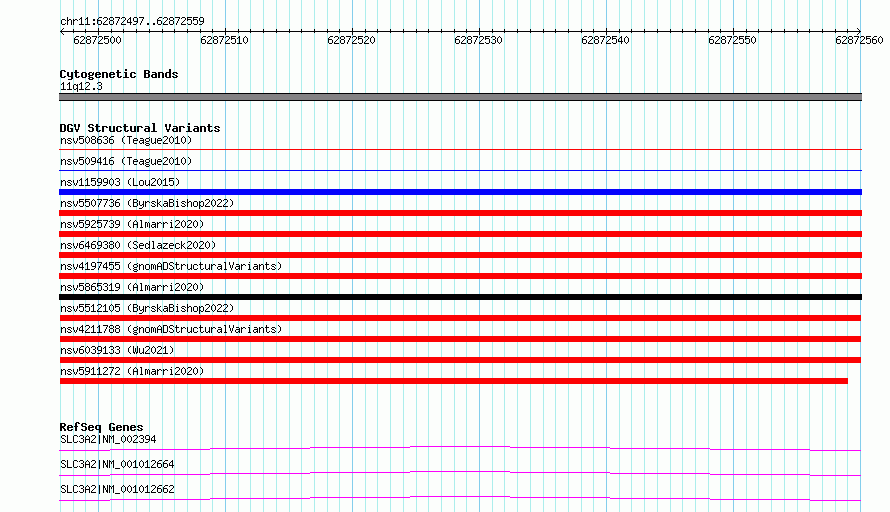The image size is (890, 512).
Task: Select variant label nsv6469380 (Sedlazeck2020)
Action: pyautogui.click(x=138, y=245)
